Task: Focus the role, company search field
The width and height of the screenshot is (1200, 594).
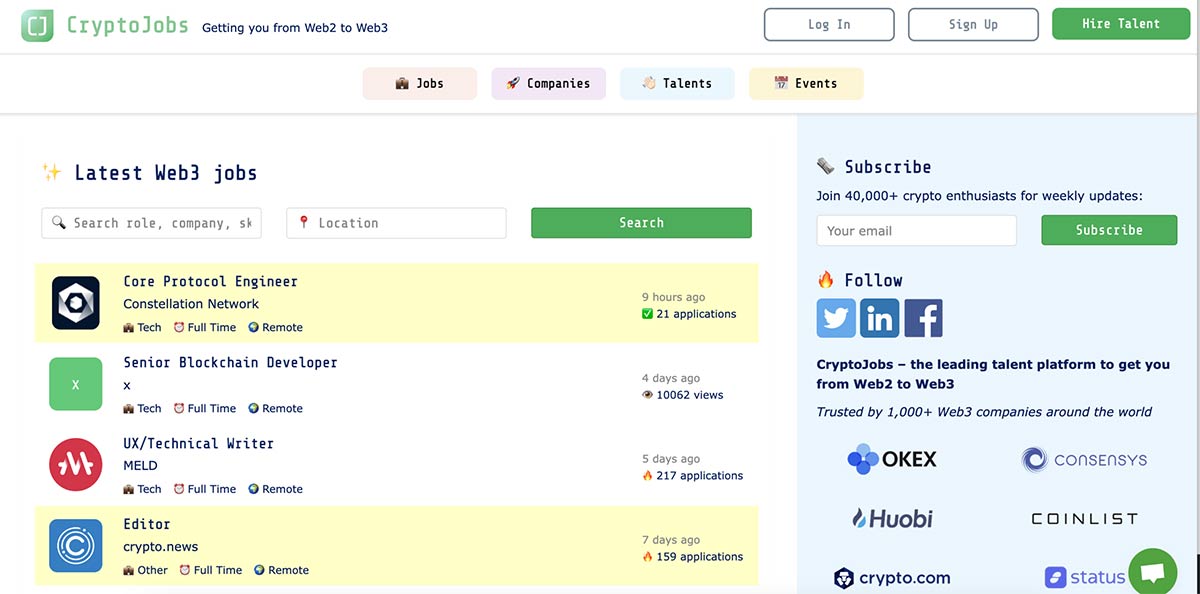Action: [x=151, y=223]
